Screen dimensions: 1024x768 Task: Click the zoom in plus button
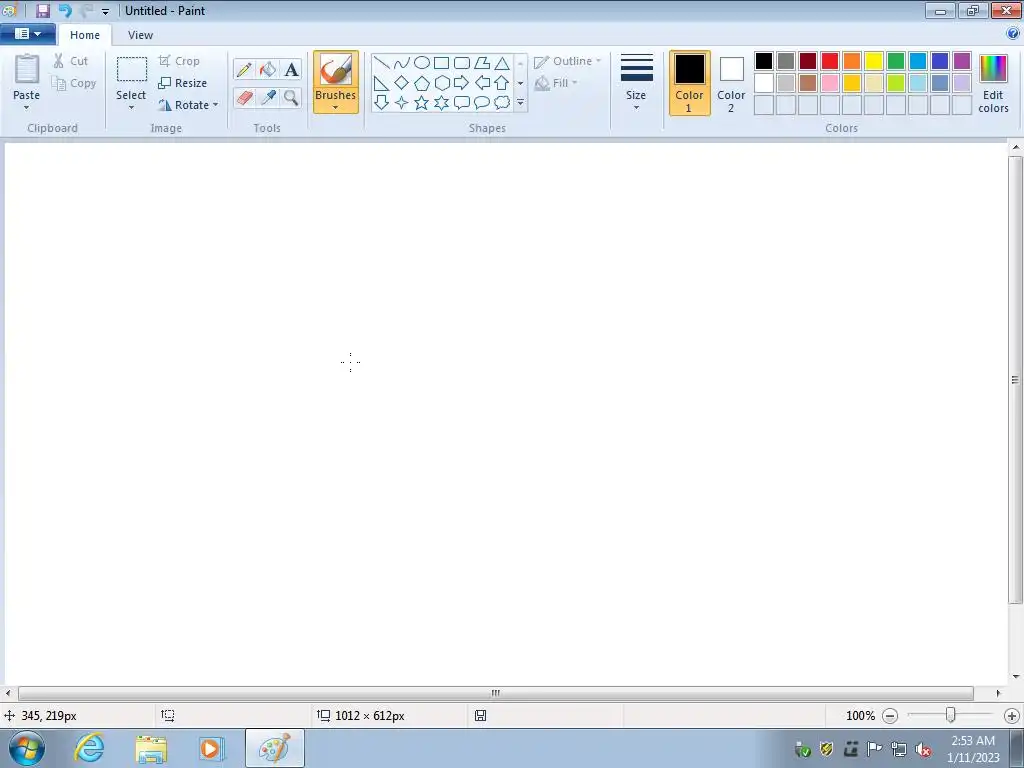[x=1012, y=716]
